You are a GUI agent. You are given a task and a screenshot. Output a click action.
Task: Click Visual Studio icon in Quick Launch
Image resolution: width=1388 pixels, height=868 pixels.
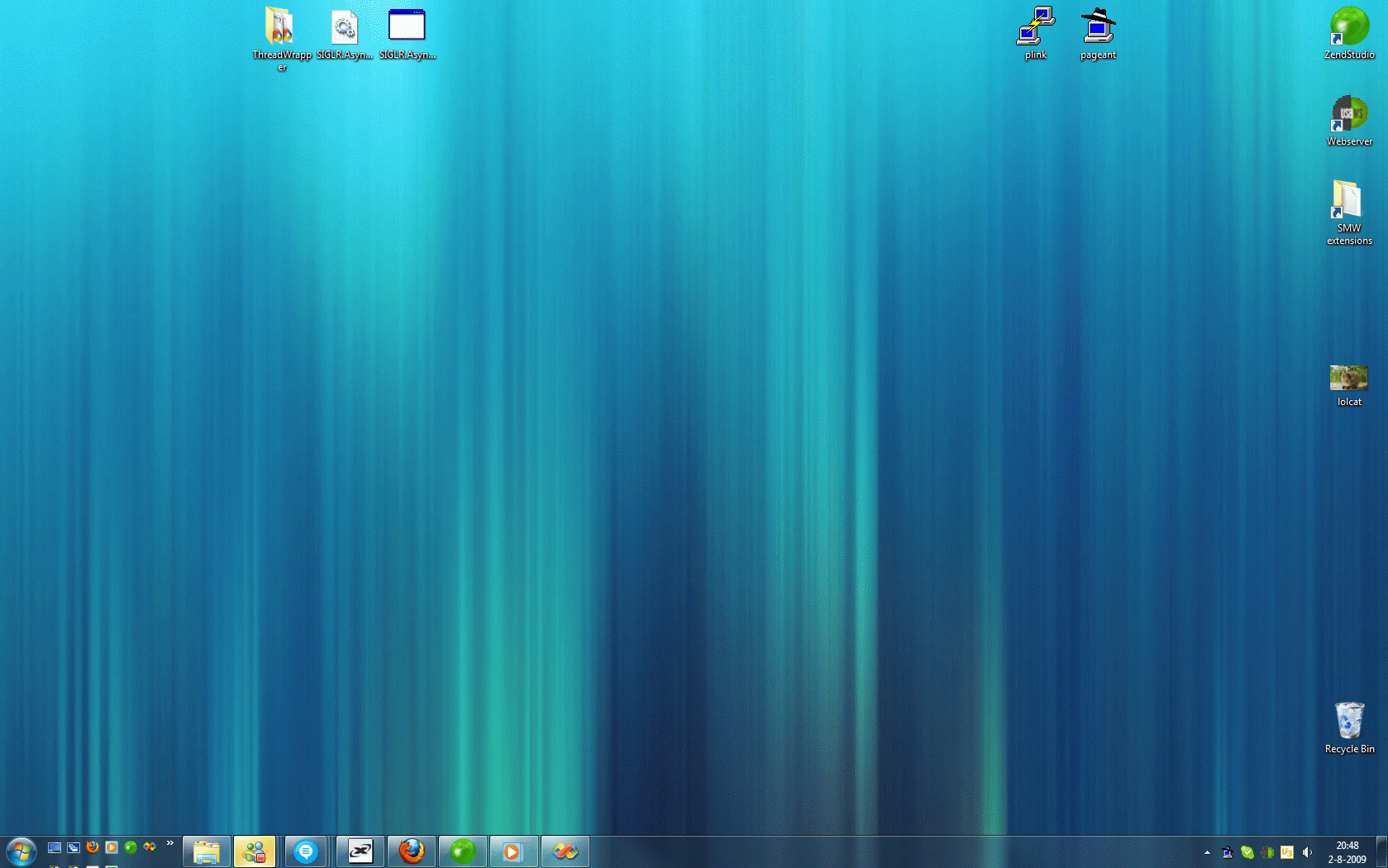coord(150,847)
